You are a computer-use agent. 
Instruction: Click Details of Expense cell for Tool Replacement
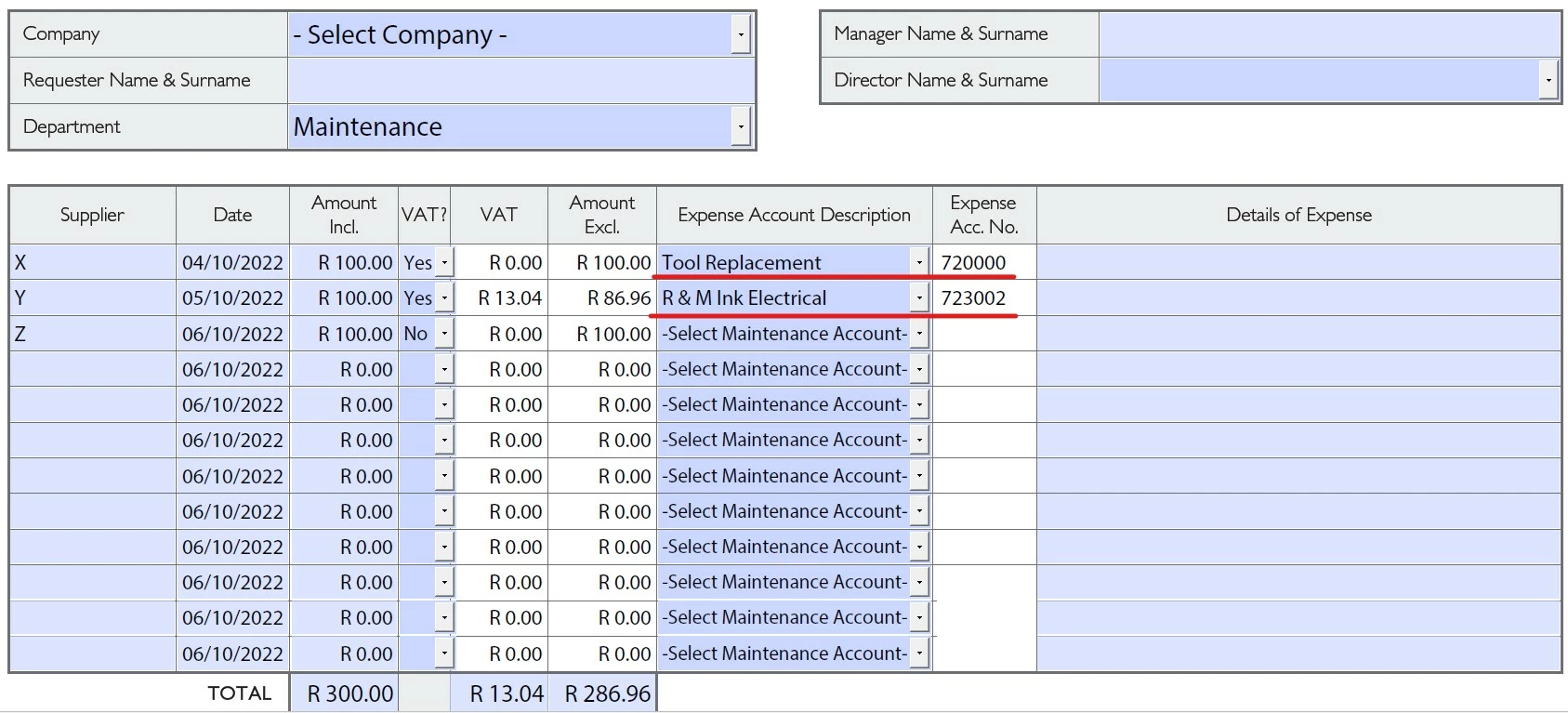tap(1298, 263)
